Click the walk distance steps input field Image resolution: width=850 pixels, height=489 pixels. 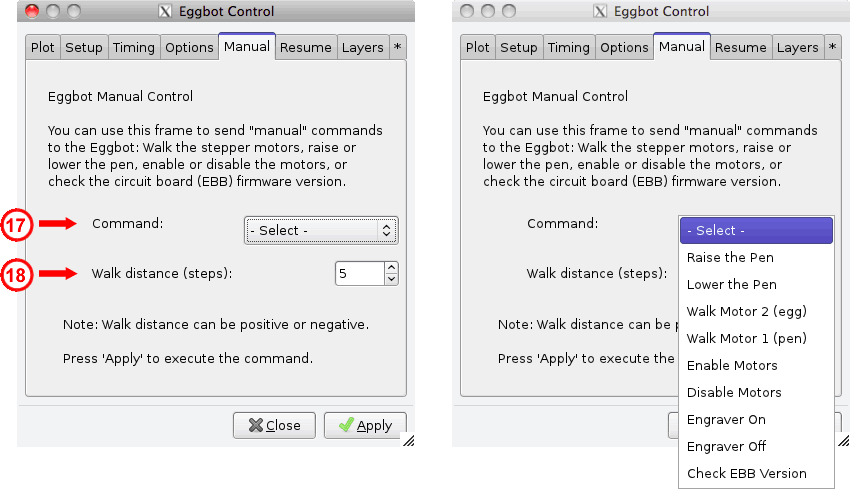click(x=359, y=273)
